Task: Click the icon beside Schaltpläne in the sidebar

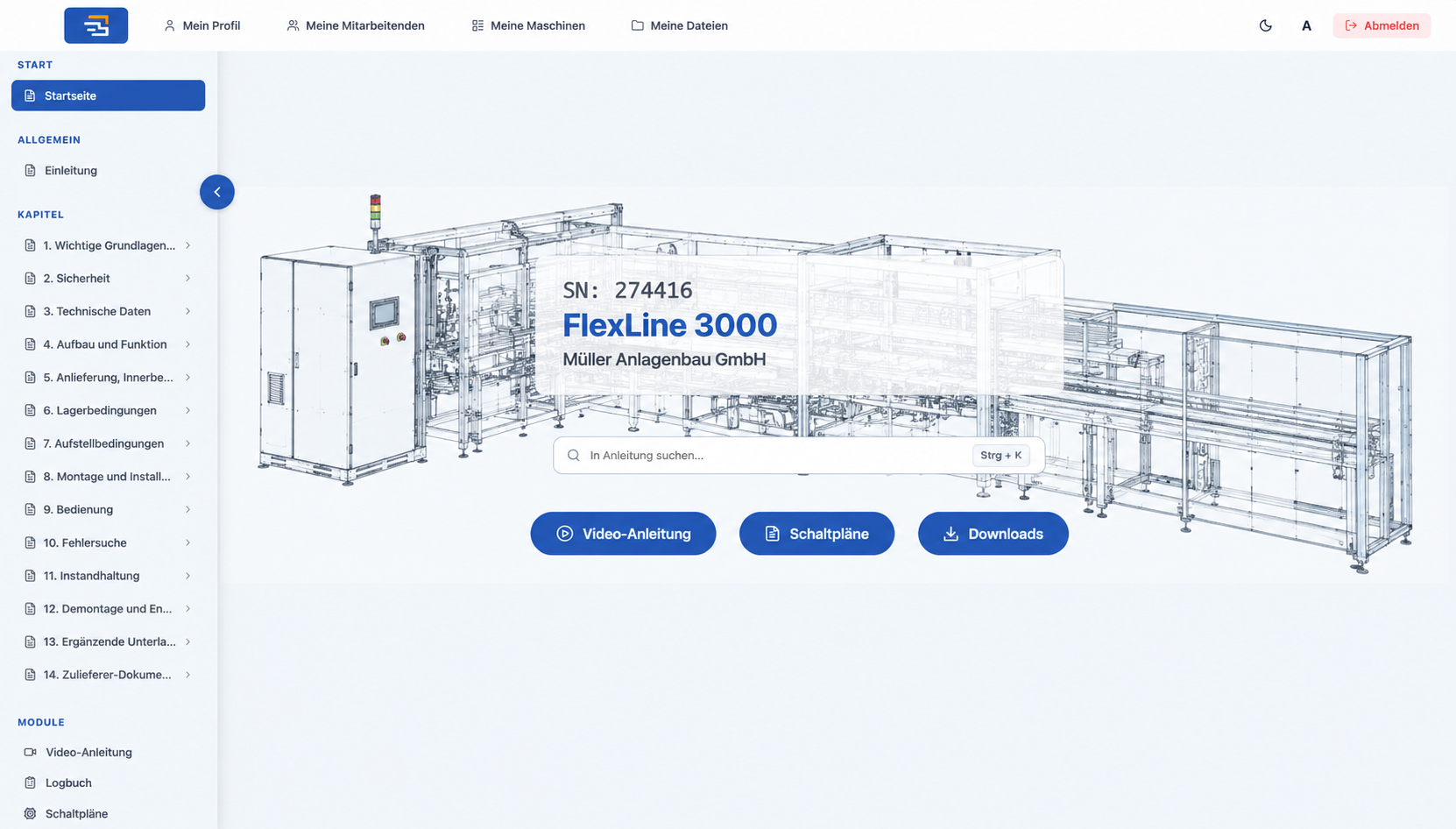Action: [x=30, y=813]
